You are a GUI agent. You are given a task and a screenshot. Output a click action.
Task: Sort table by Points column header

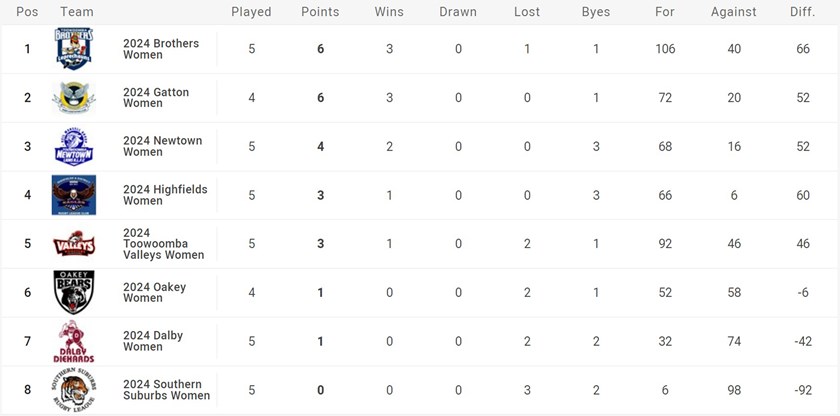pyautogui.click(x=320, y=12)
